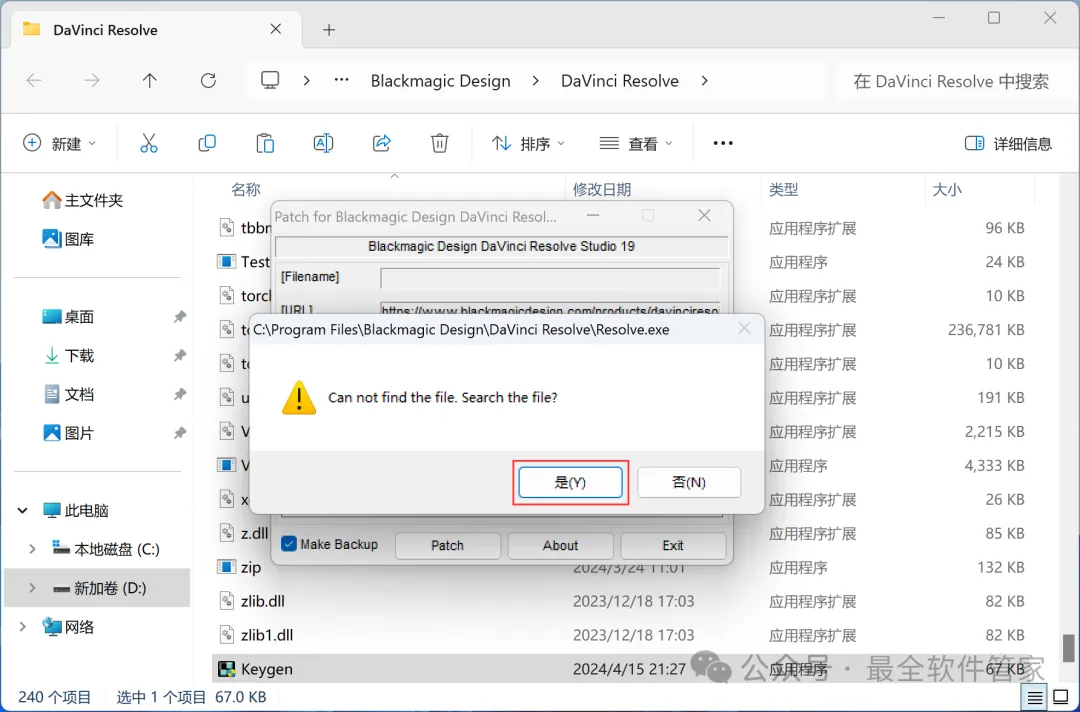Close the DaVinci Resolve Explorer tab

[x=276, y=29]
